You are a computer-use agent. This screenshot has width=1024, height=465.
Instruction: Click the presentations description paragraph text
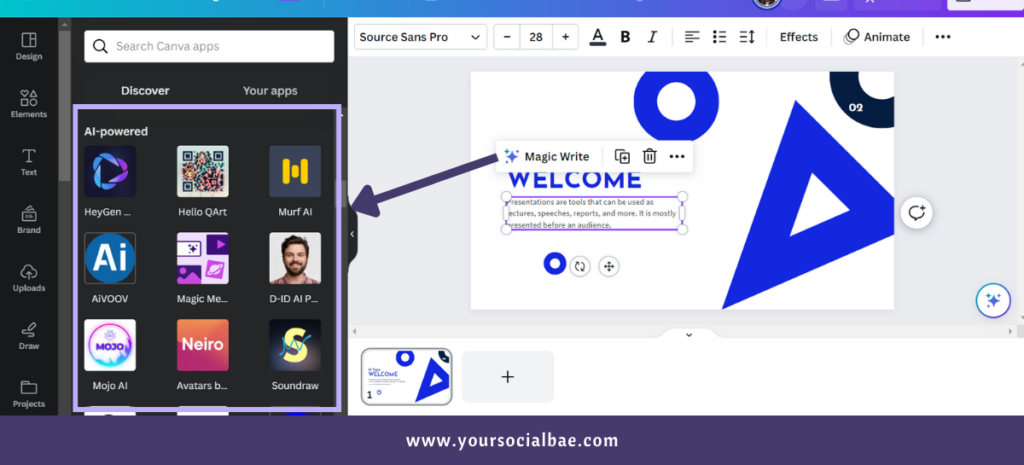[x=594, y=213]
